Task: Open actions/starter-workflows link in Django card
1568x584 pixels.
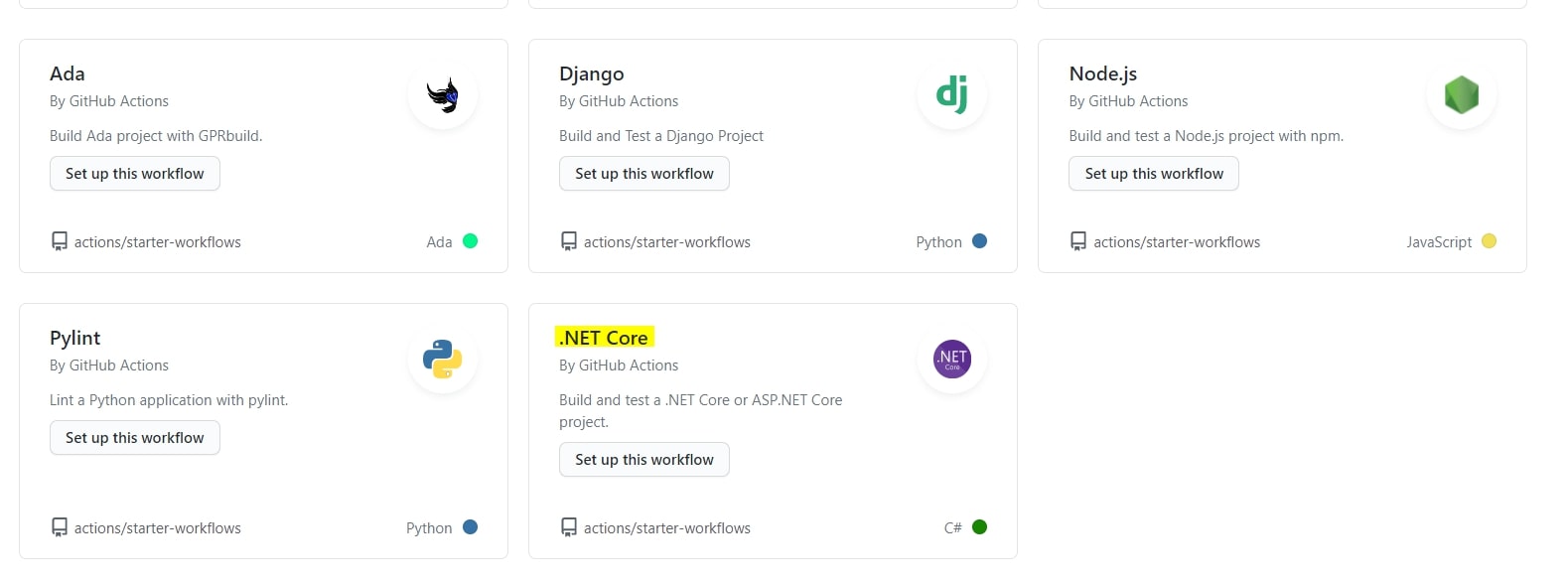Action: coord(667,242)
